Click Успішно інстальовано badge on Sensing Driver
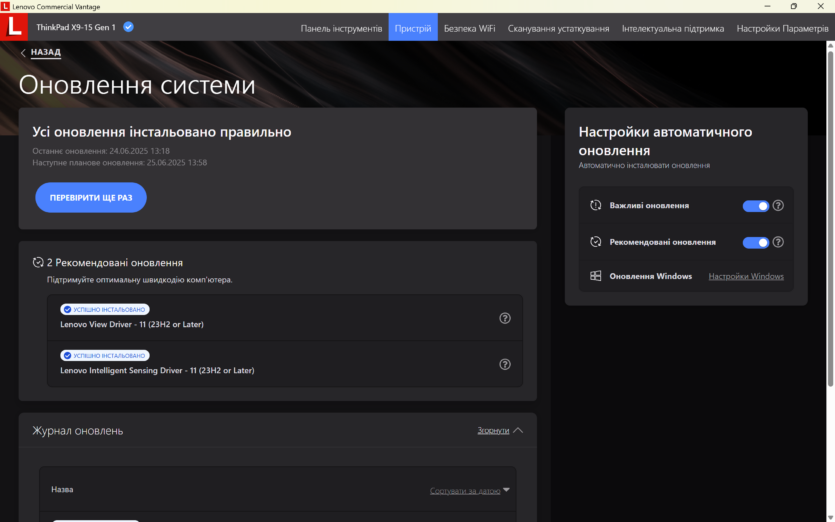The image size is (835, 522). click(105, 355)
